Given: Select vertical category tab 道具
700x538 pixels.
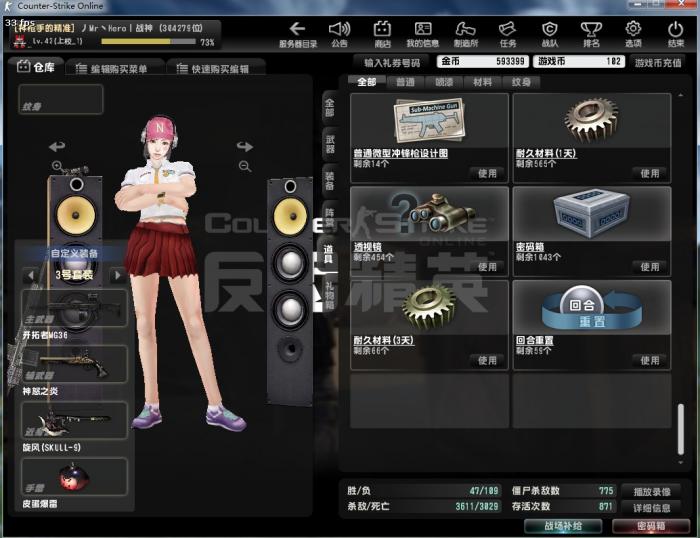Looking at the screenshot, I should click(328, 254).
